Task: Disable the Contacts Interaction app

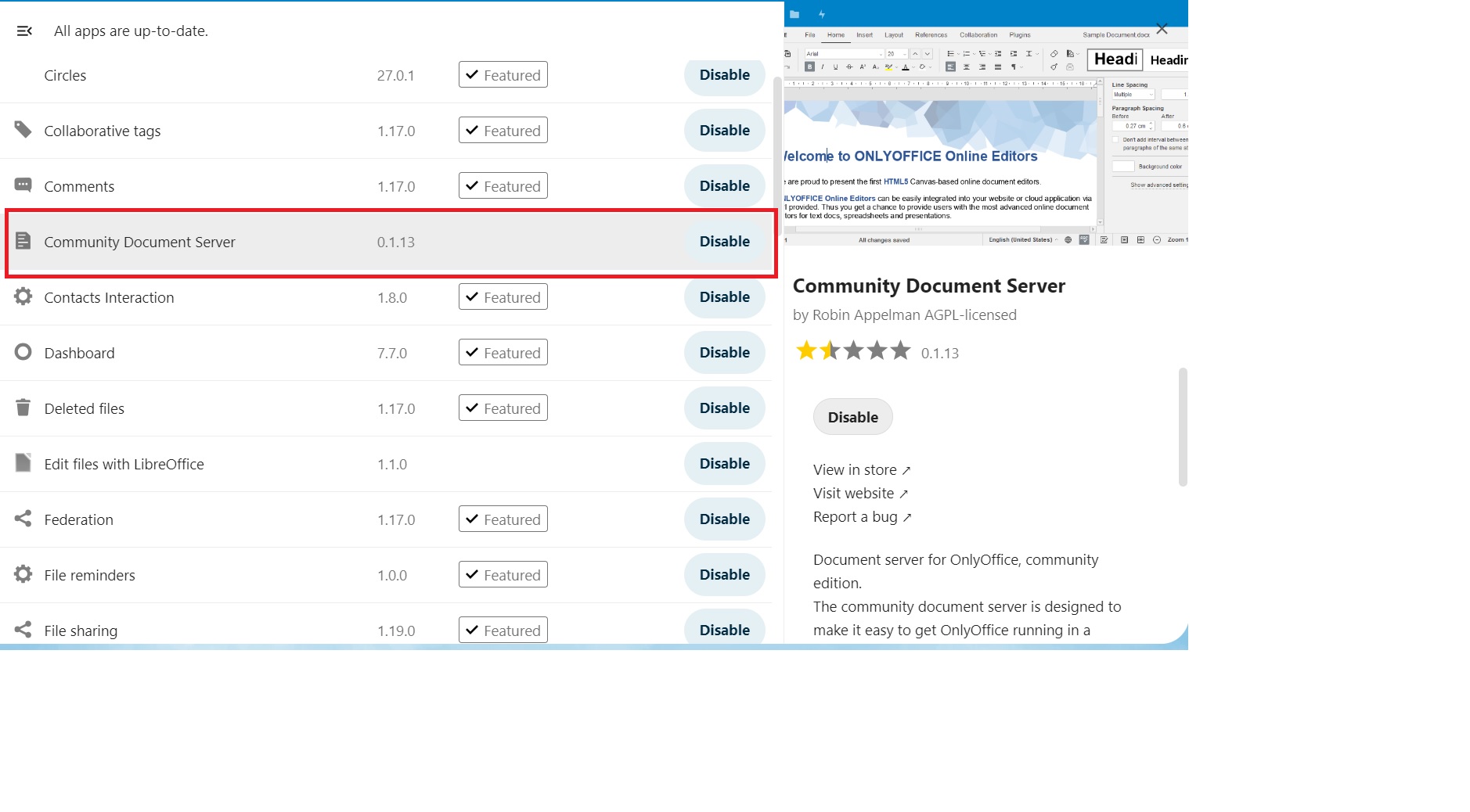Action: click(x=725, y=297)
